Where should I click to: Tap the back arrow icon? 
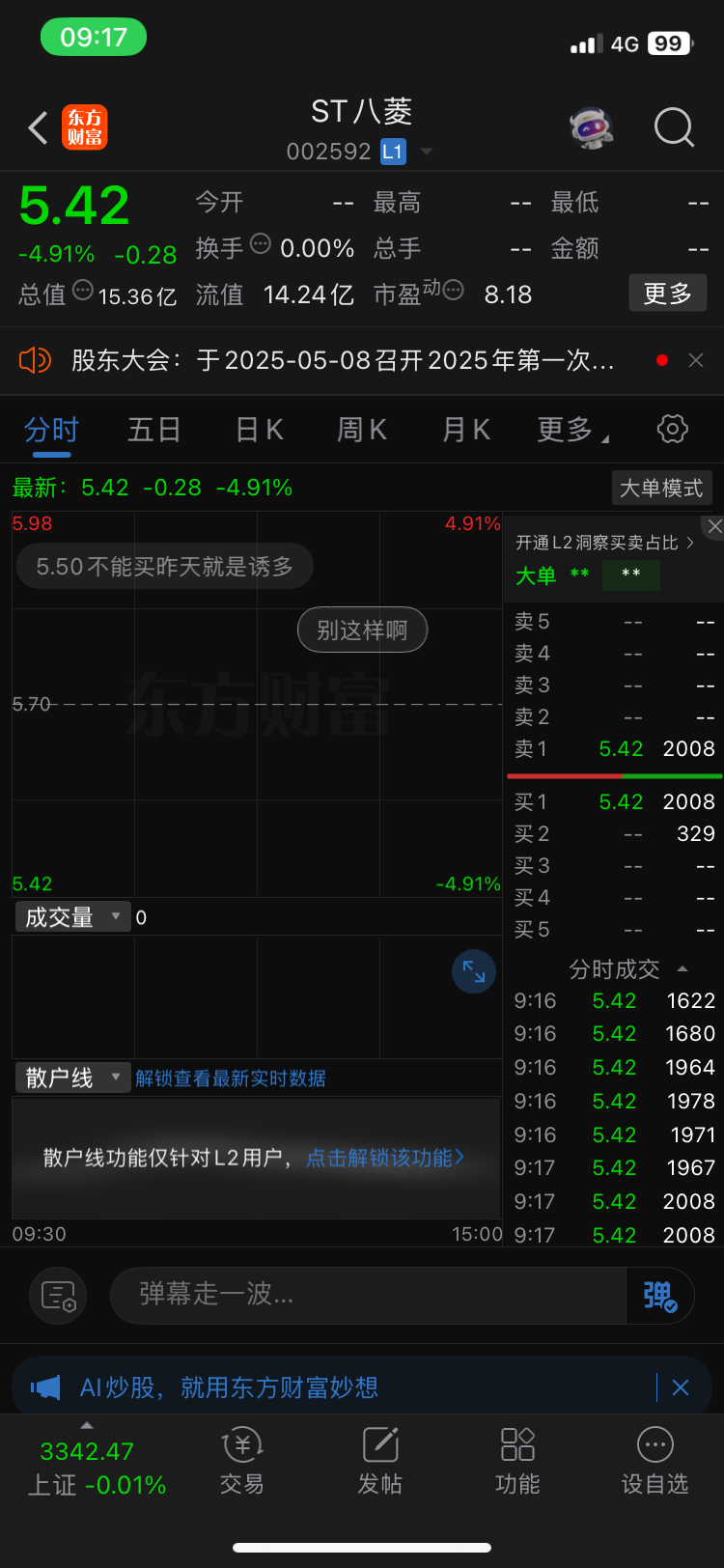[38, 127]
